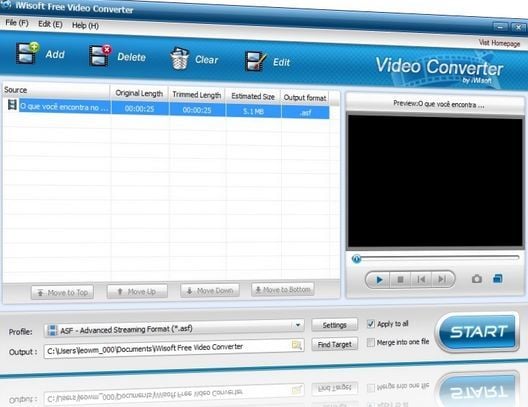Uncheck the Apply to all checkbox

pyautogui.click(x=370, y=324)
